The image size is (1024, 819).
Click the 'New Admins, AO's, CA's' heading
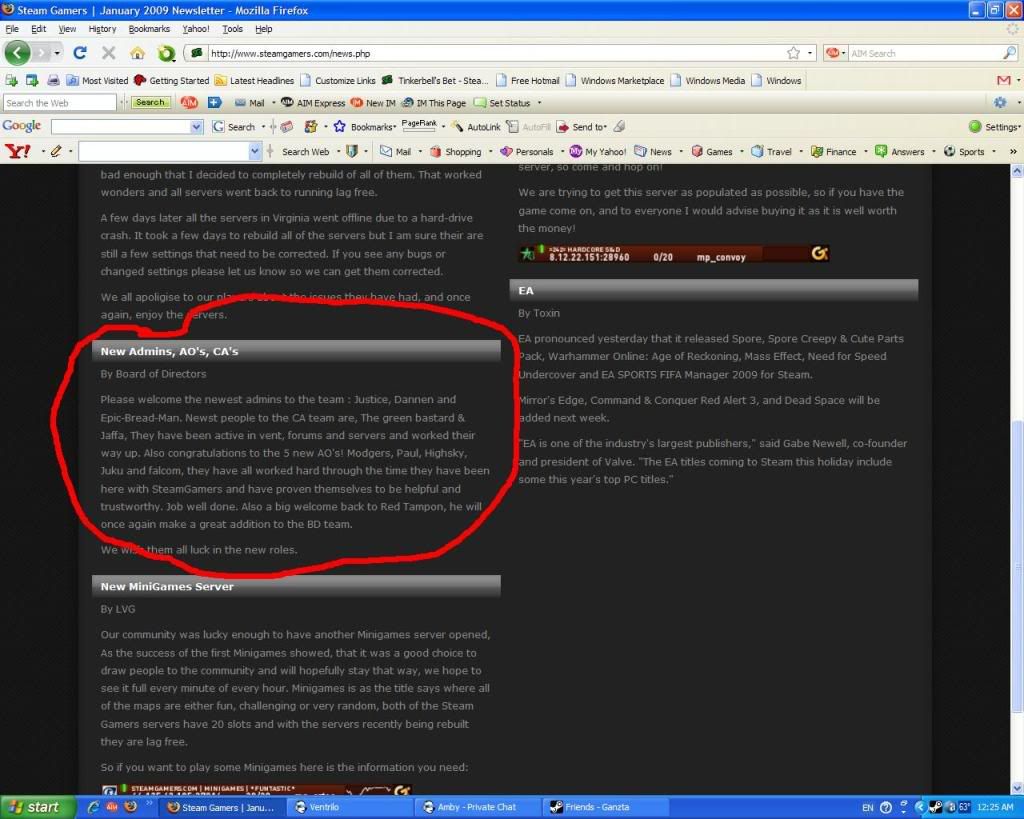click(169, 351)
